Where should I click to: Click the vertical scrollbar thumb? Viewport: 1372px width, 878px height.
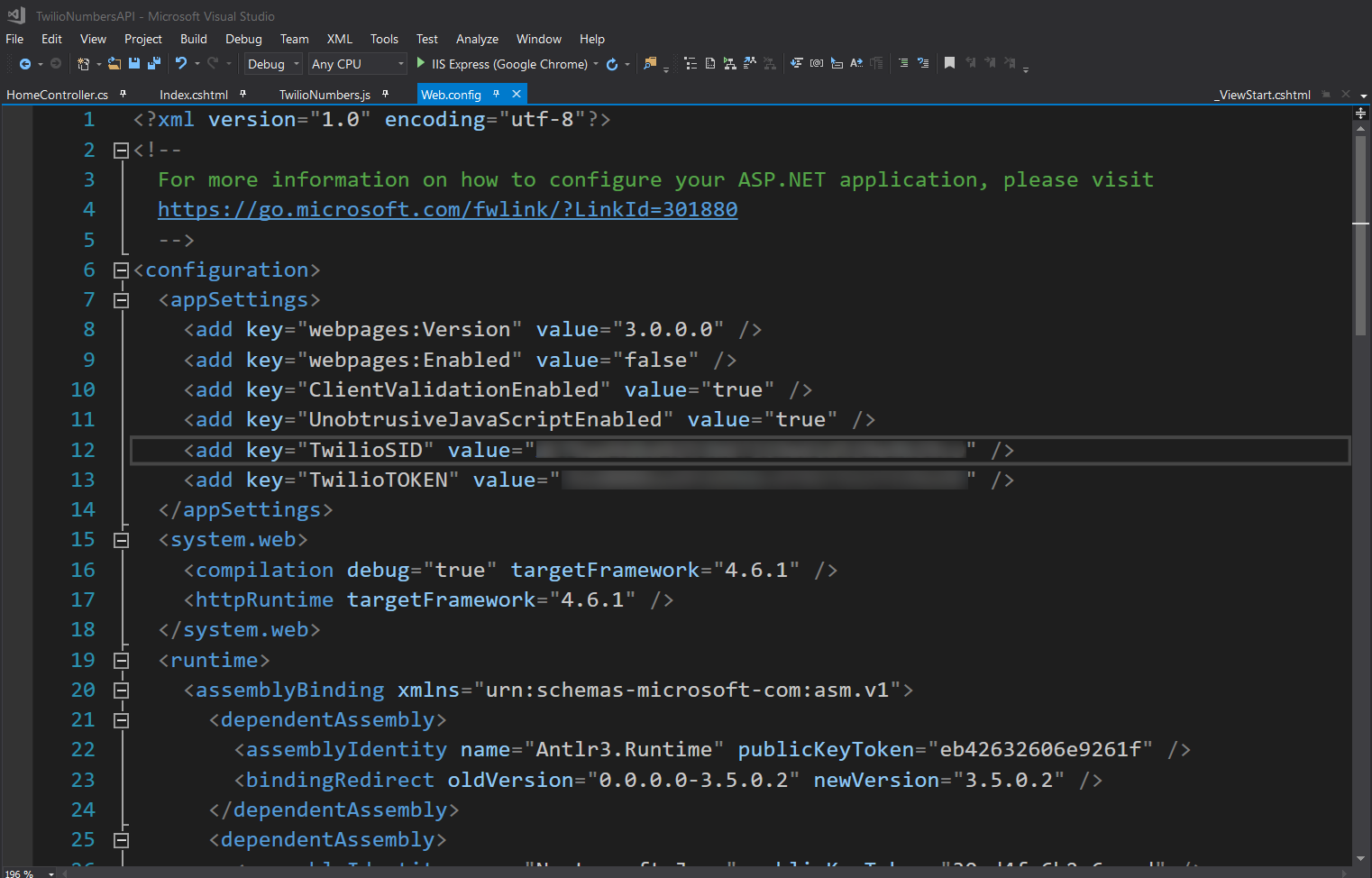click(x=1360, y=234)
